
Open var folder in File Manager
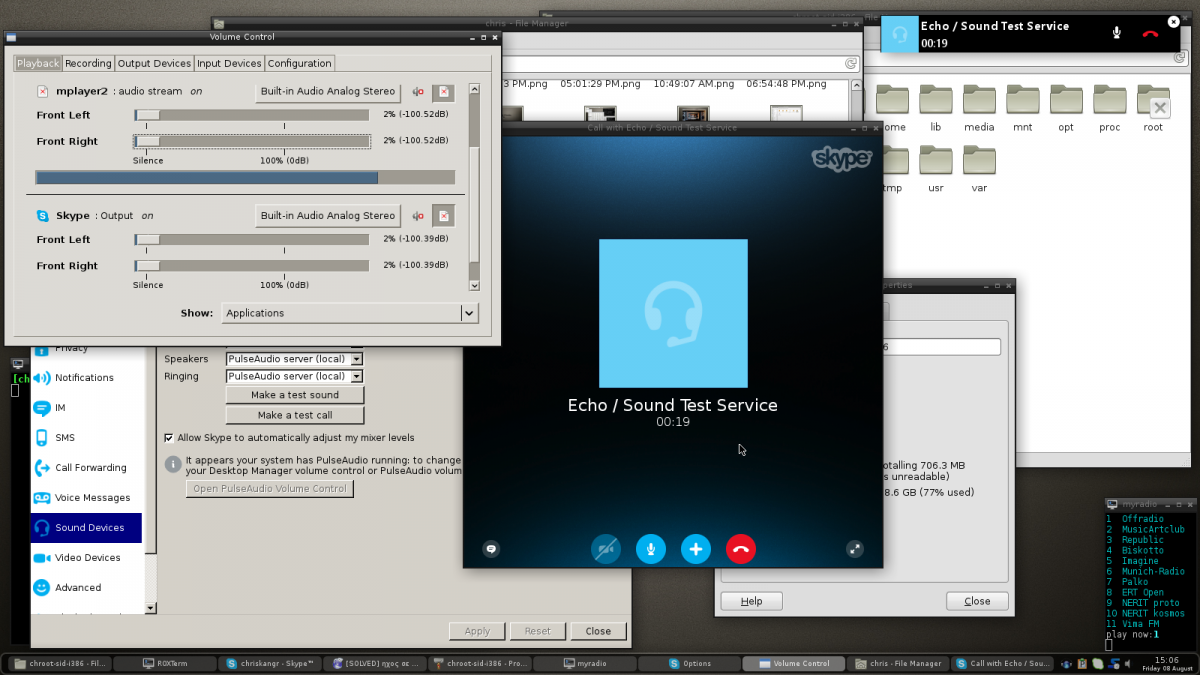979,168
